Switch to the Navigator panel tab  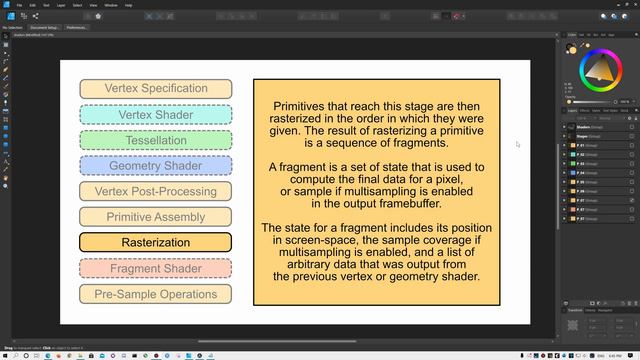pyautogui.click(x=605, y=310)
